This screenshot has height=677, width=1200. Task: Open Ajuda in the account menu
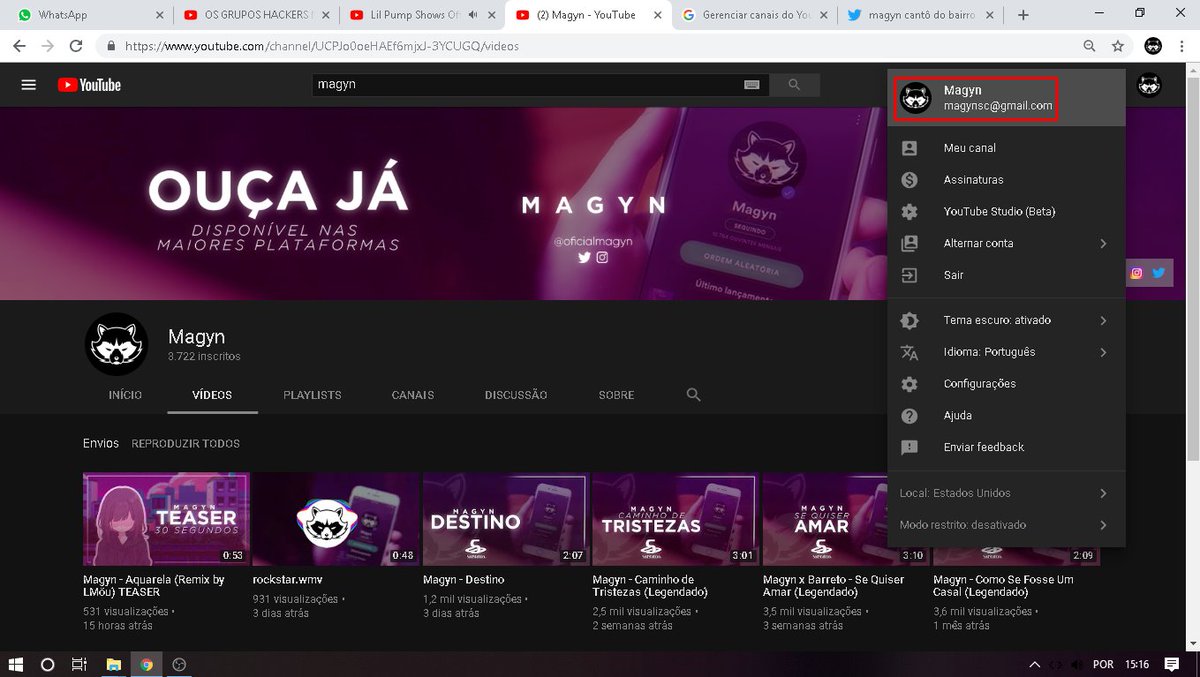click(x=1006, y=415)
